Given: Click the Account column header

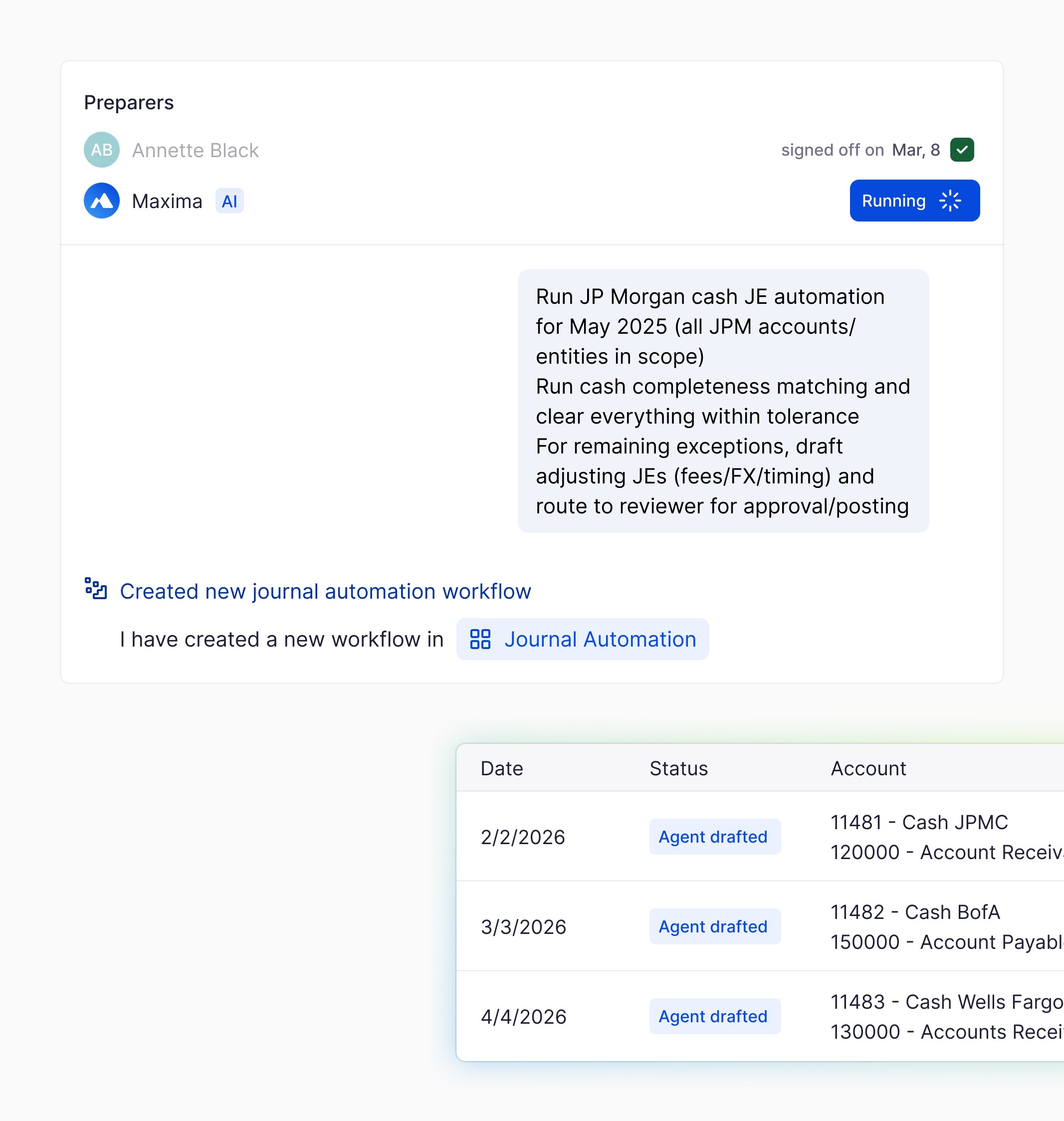Looking at the screenshot, I should point(868,768).
